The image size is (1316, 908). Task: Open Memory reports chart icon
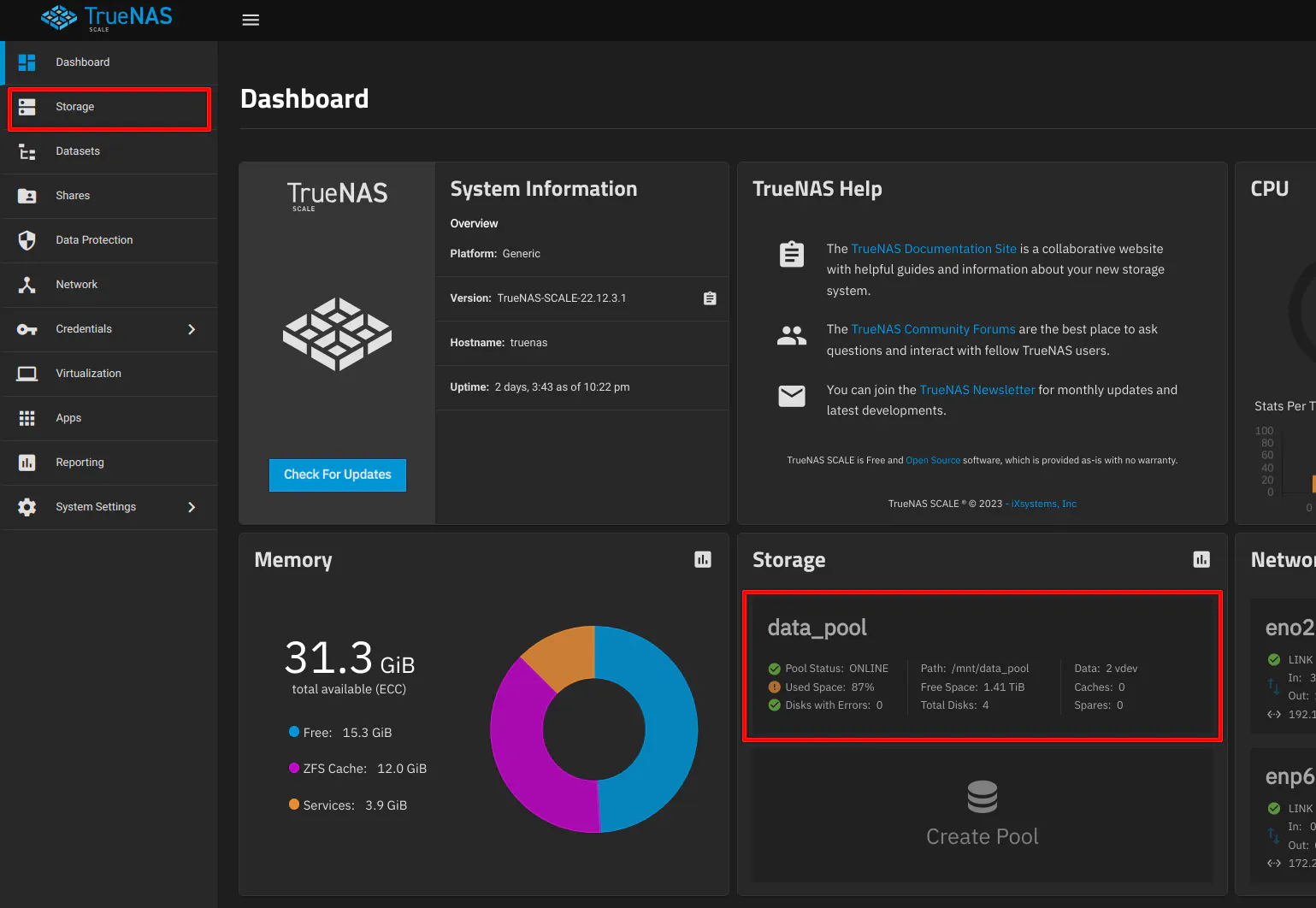[x=703, y=559]
